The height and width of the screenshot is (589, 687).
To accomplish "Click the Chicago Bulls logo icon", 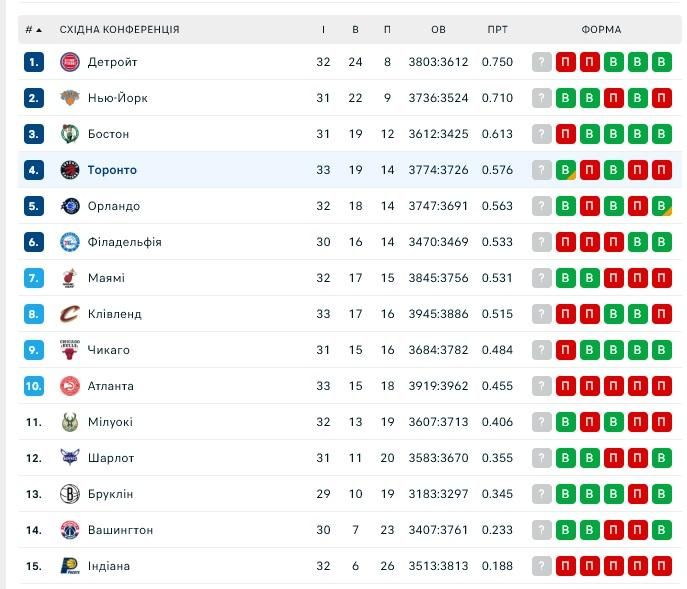I will (69, 350).
